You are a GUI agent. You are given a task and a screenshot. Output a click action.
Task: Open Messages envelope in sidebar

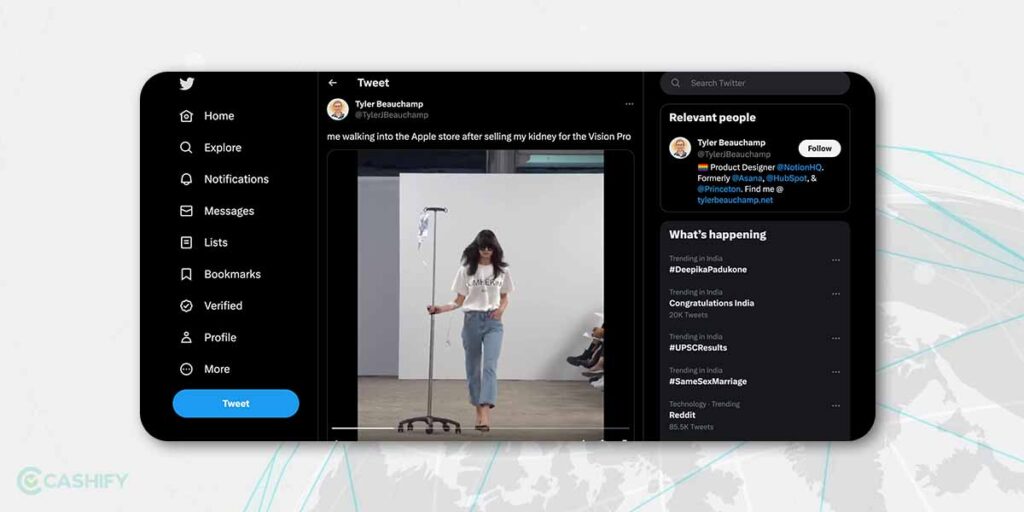pyautogui.click(x=186, y=211)
